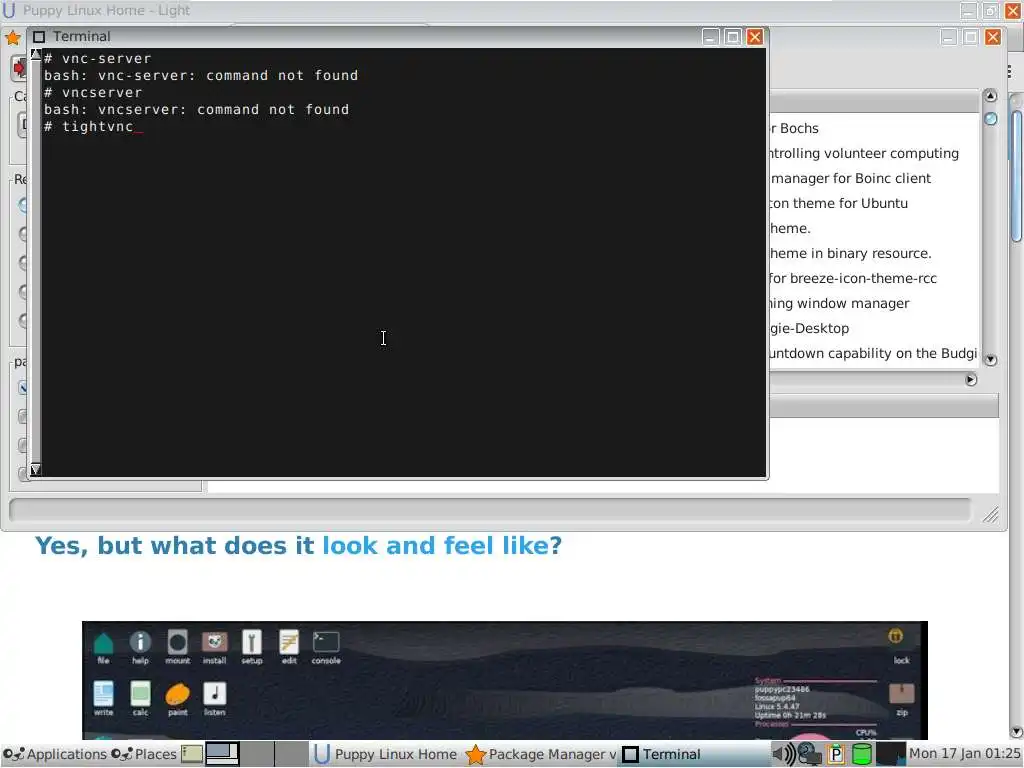The image size is (1024, 768).
Task: Open the volume speaker tray icon
Action: (x=784, y=754)
